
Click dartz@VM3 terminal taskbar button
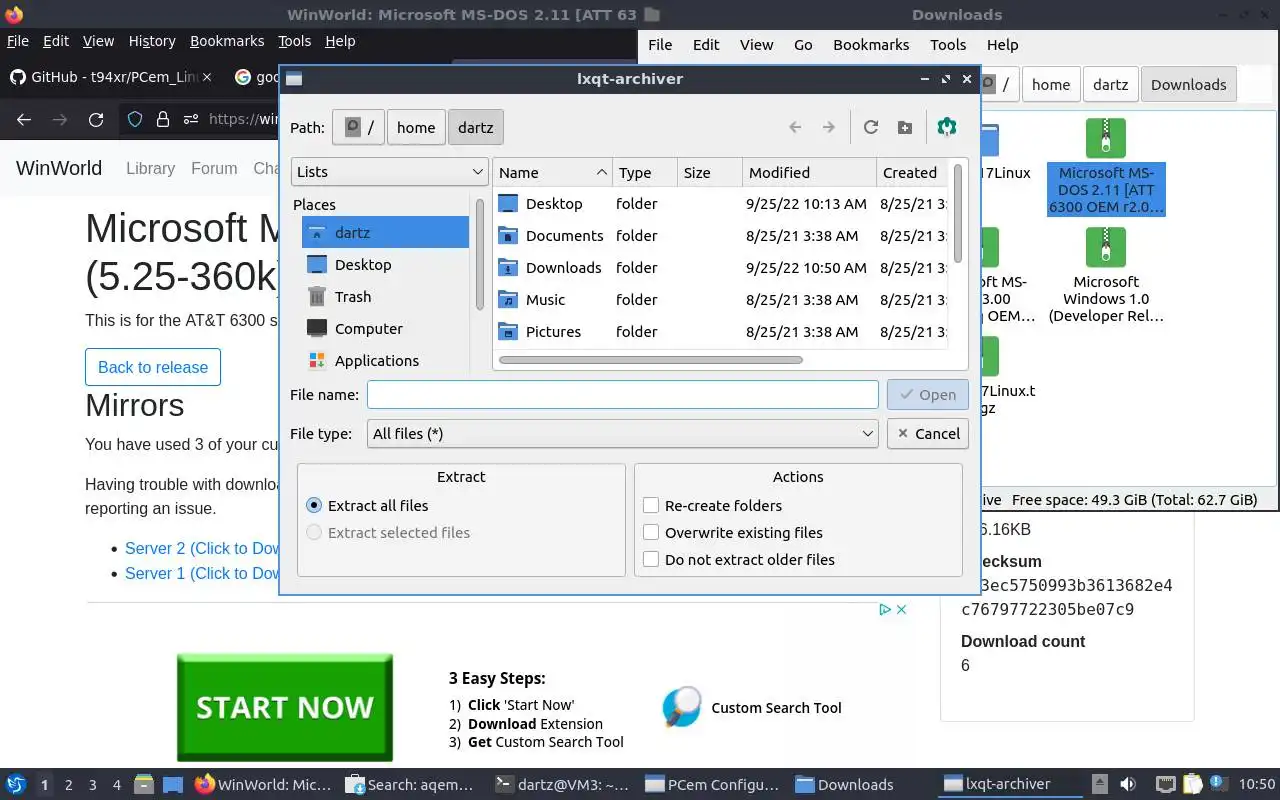pyautogui.click(x=563, y=784)
